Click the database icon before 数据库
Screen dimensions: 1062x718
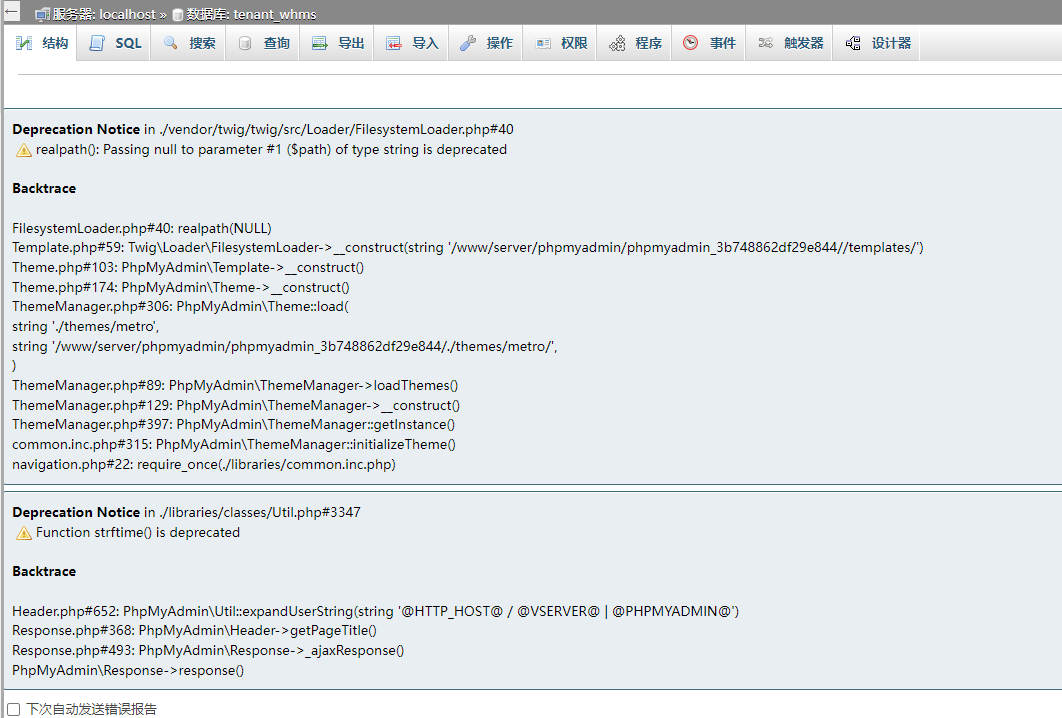pos(177,15)
